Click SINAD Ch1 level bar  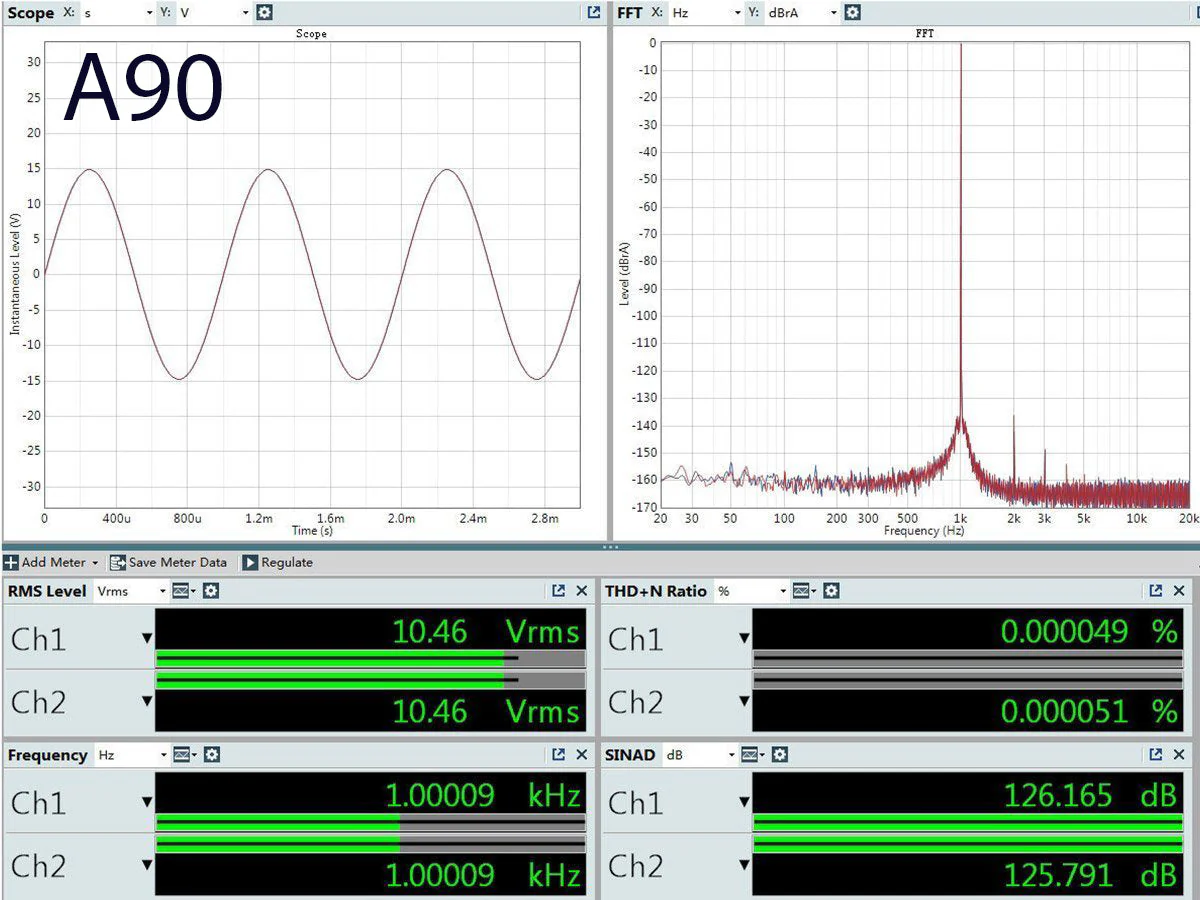967,823
